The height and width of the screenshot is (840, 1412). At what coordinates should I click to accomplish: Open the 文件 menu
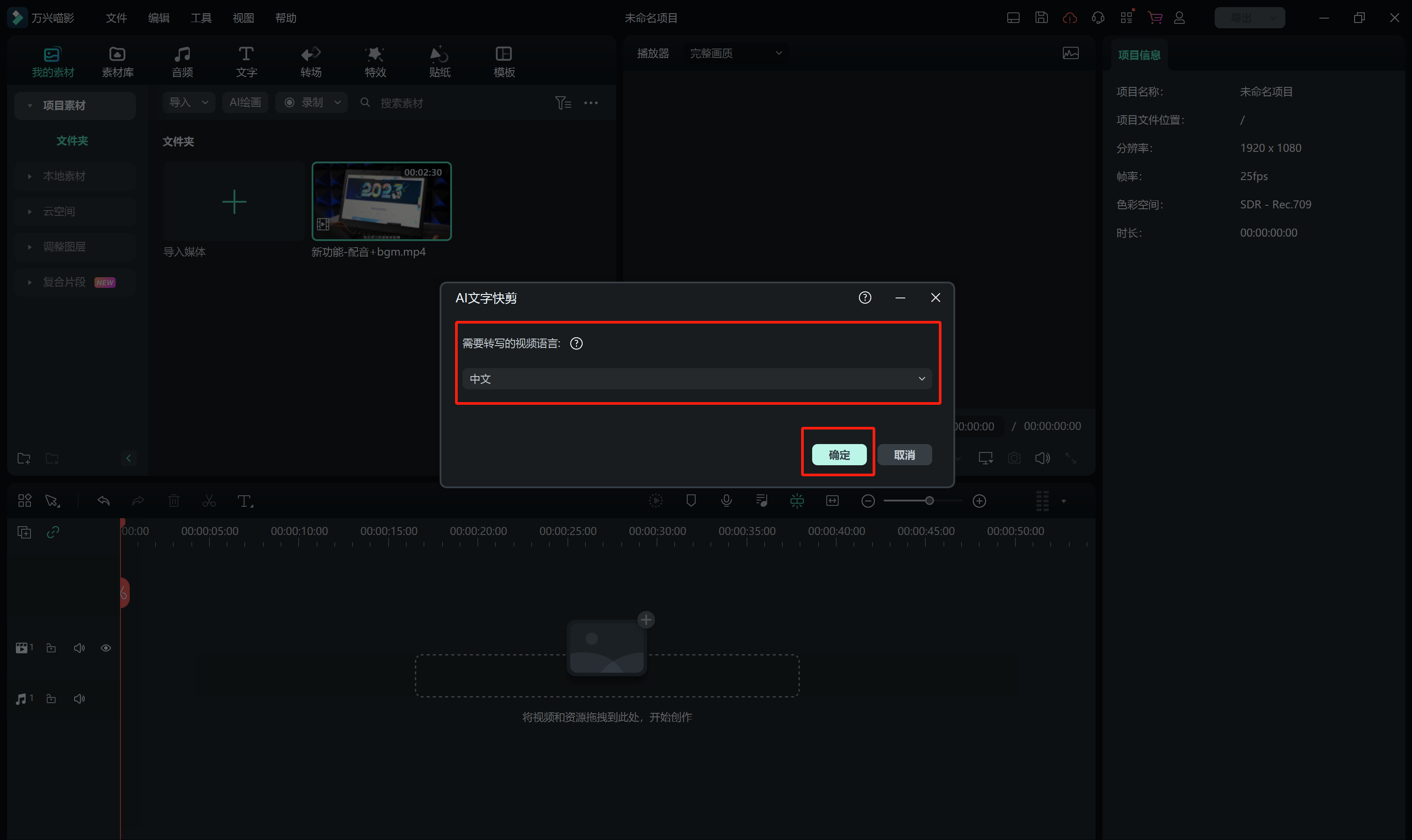click(x=116, y=18)
